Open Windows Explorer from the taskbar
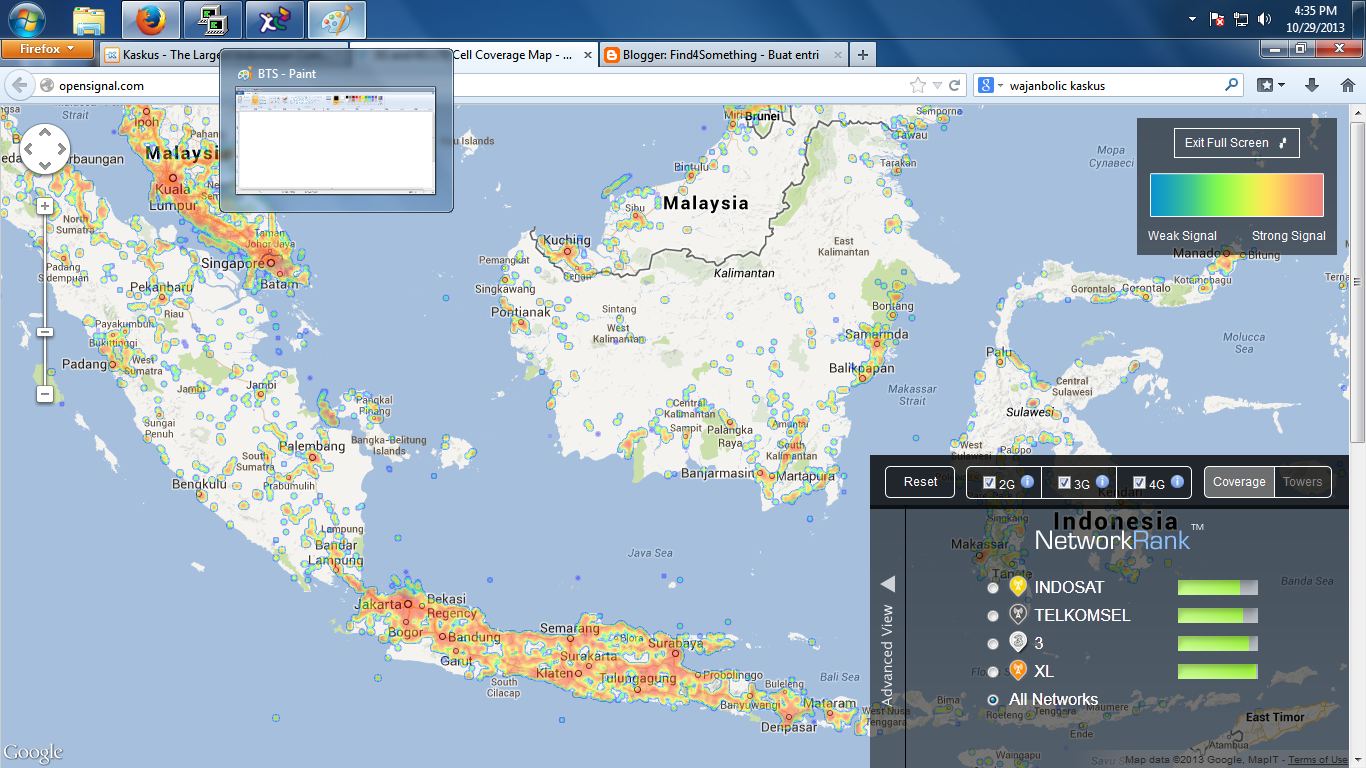Viewport: 1366px width, 768px height. [x=89, y=20]
